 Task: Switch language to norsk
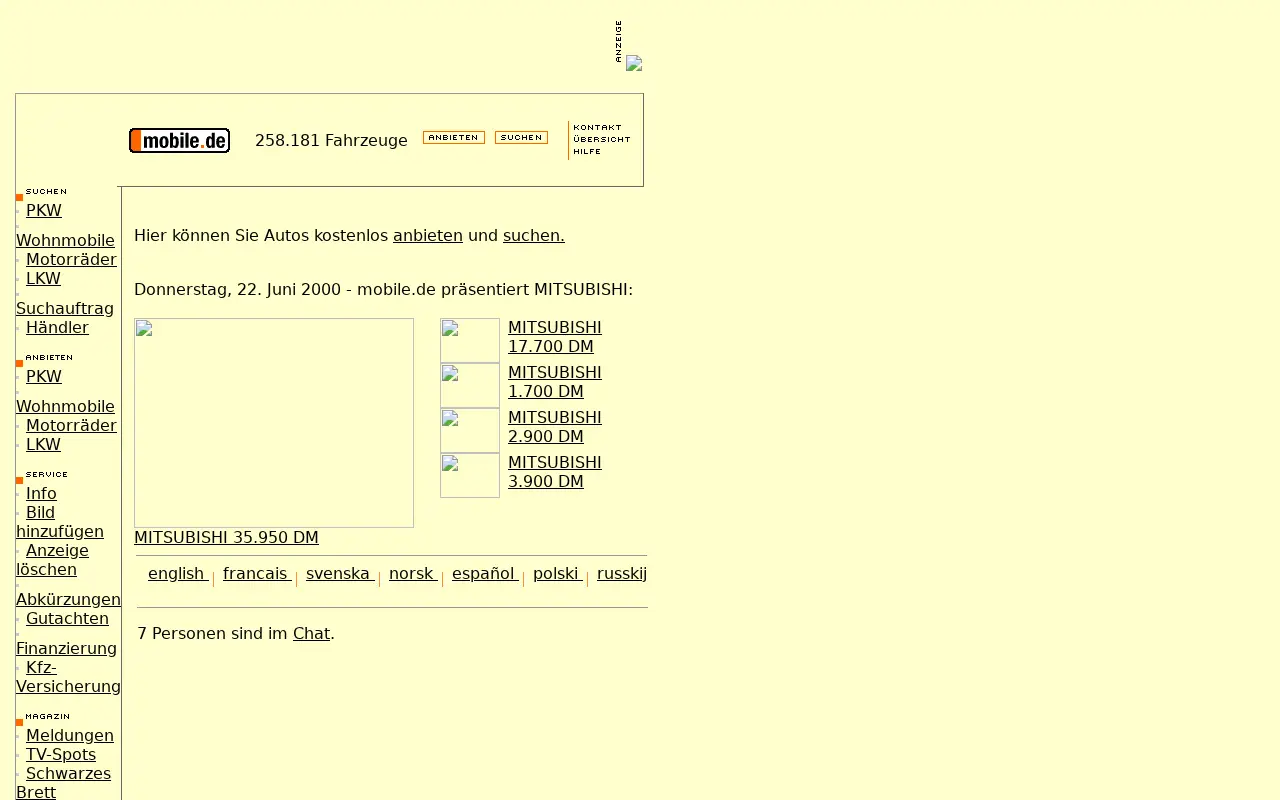(413, 574)
